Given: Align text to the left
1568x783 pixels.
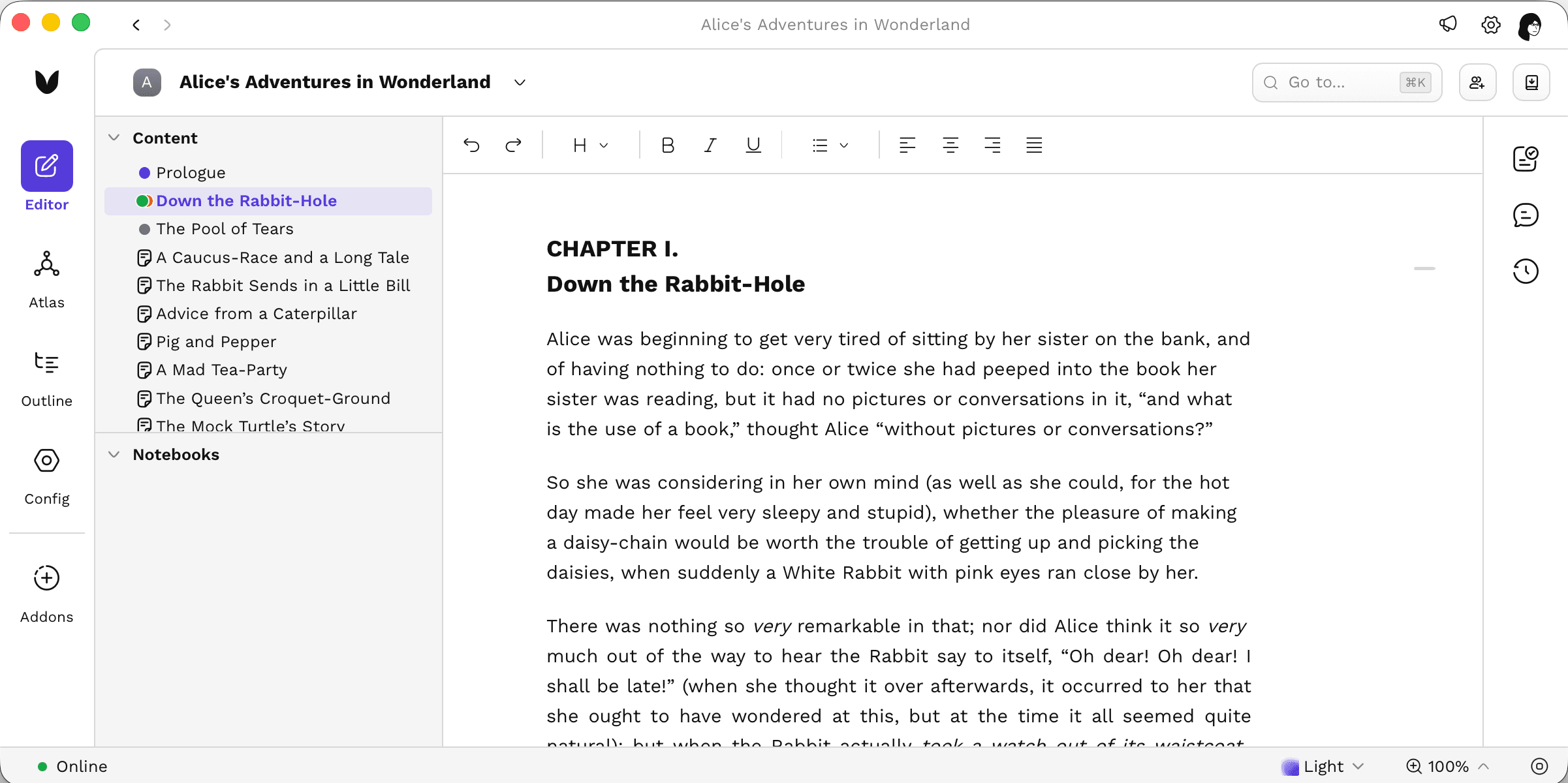Looking at the screenshot, I should [x=907, y=145].
